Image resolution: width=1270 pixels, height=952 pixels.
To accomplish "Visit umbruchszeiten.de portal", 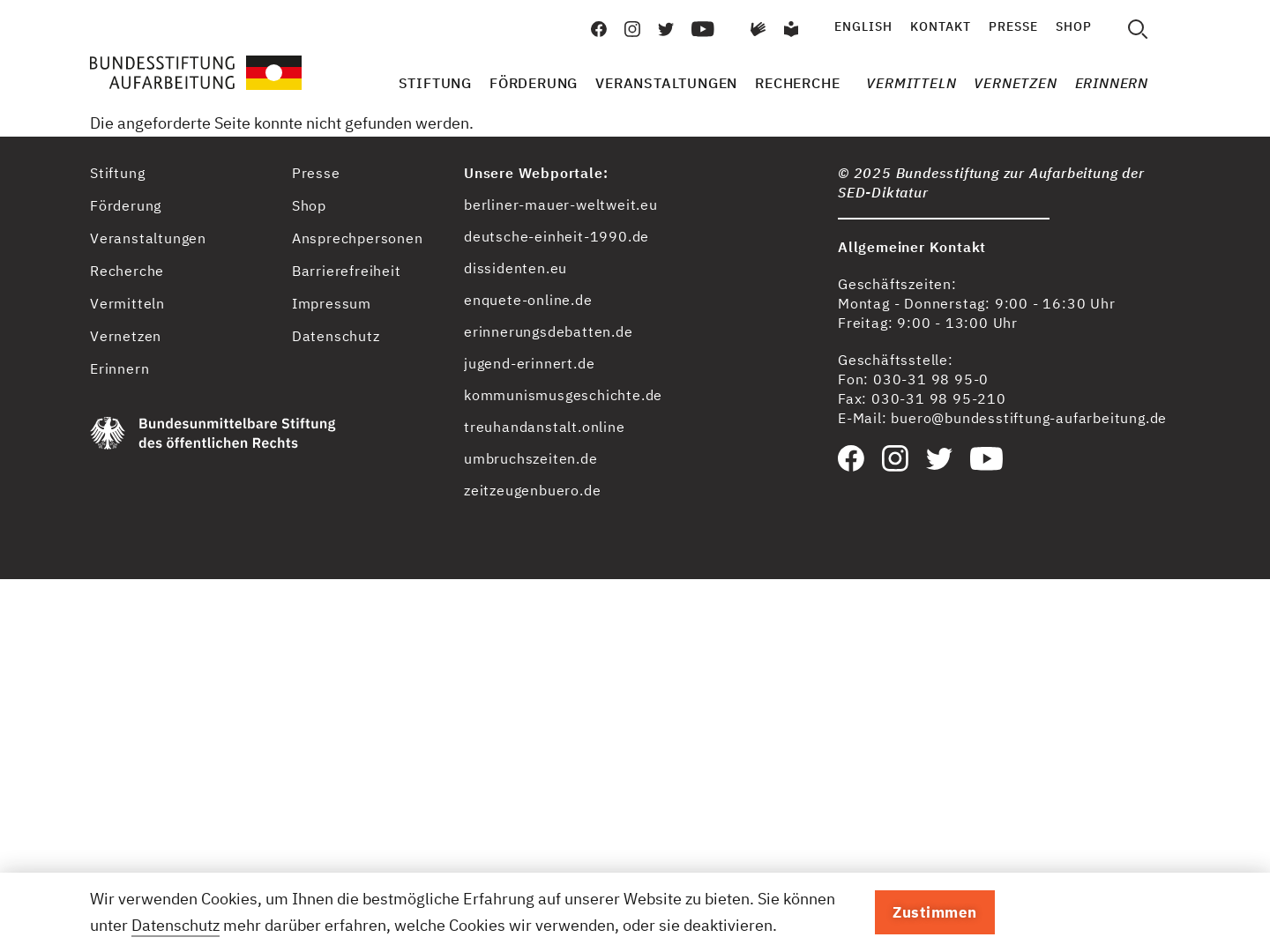I will (x=530, y=458).
